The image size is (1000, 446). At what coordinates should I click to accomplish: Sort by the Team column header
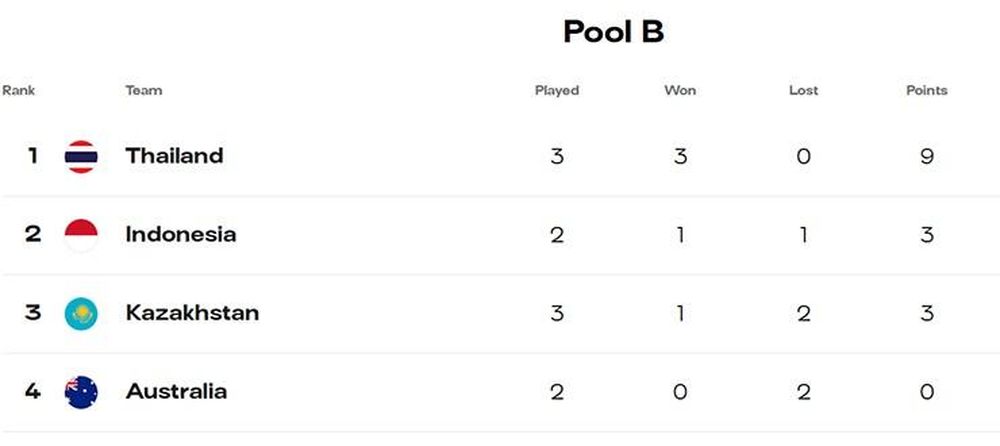point(143,90)
